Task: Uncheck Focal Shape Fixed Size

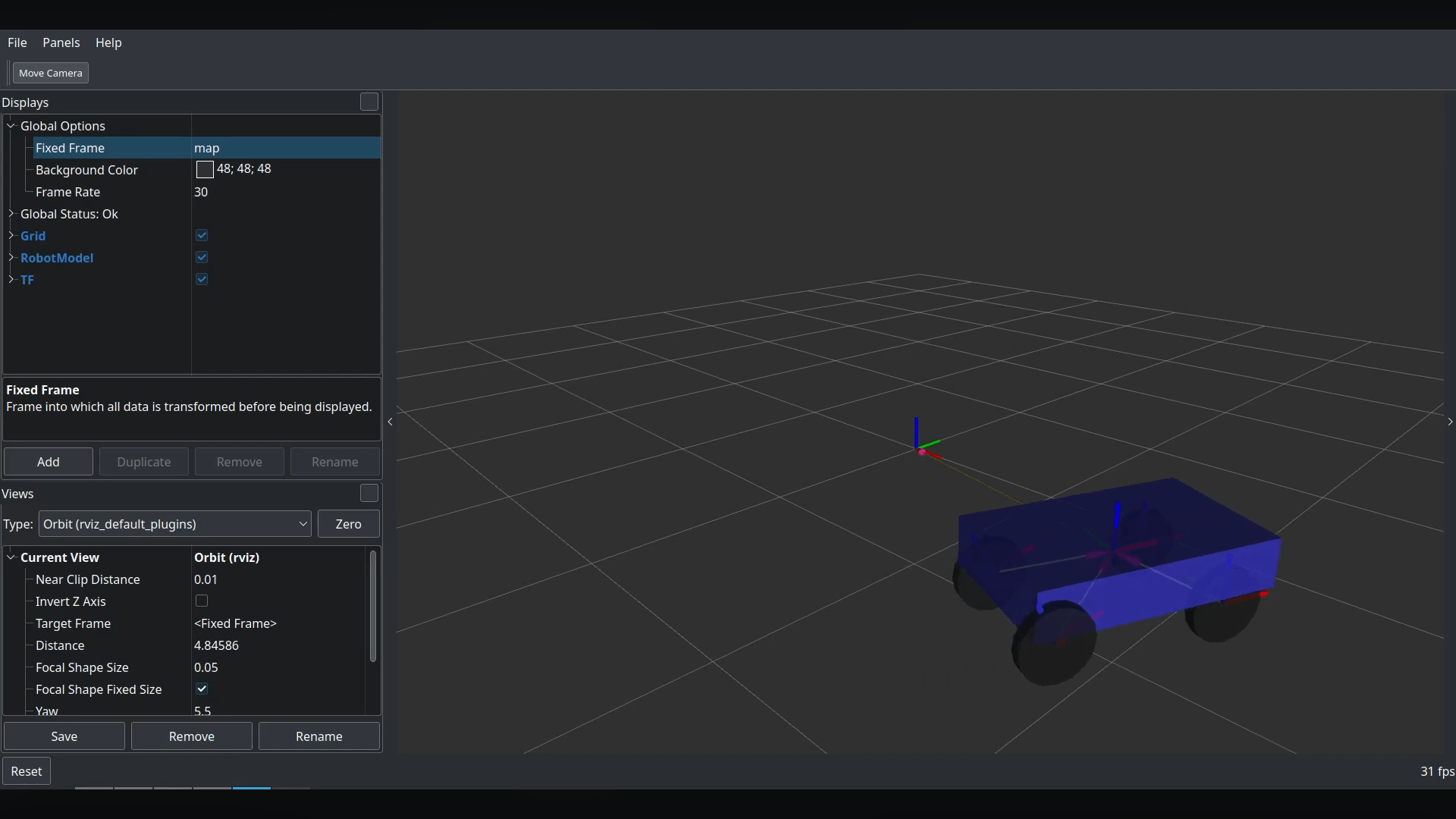Action: coord(202,689)
